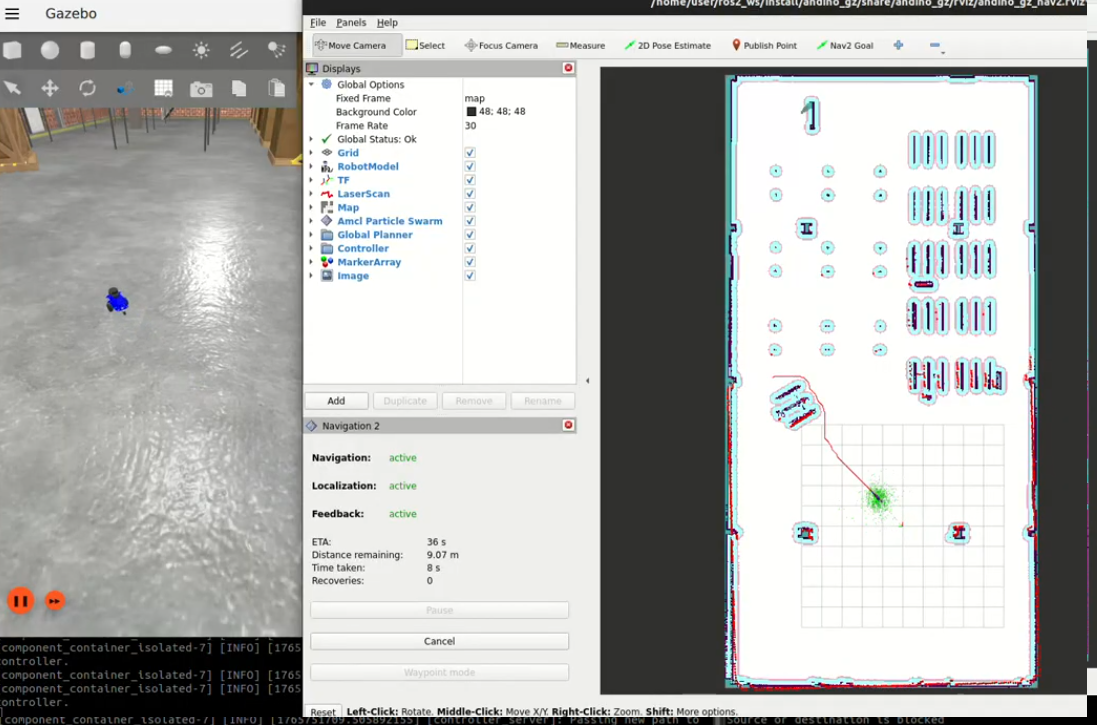Expand the RobotModel tree item
The image size is (1097, 725).
pos(311,167)
